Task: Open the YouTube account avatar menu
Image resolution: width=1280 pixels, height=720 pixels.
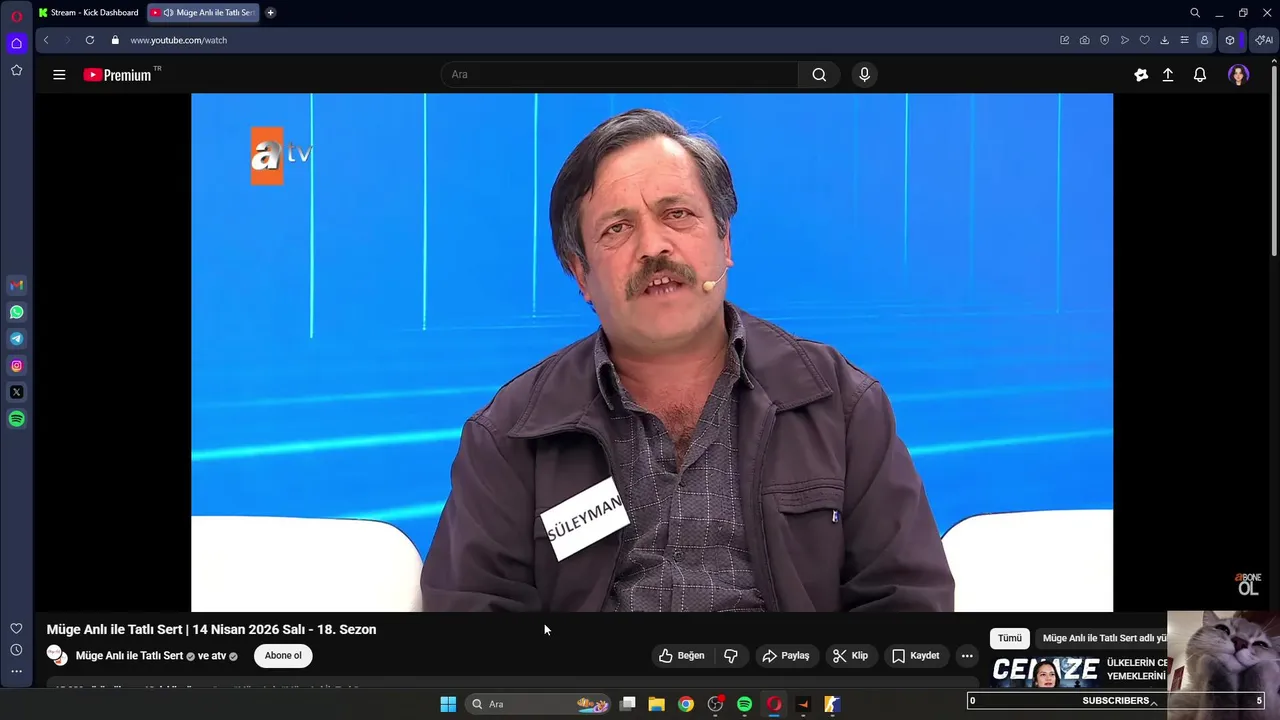Action: pyautogui.click(x=1238, y=75)
